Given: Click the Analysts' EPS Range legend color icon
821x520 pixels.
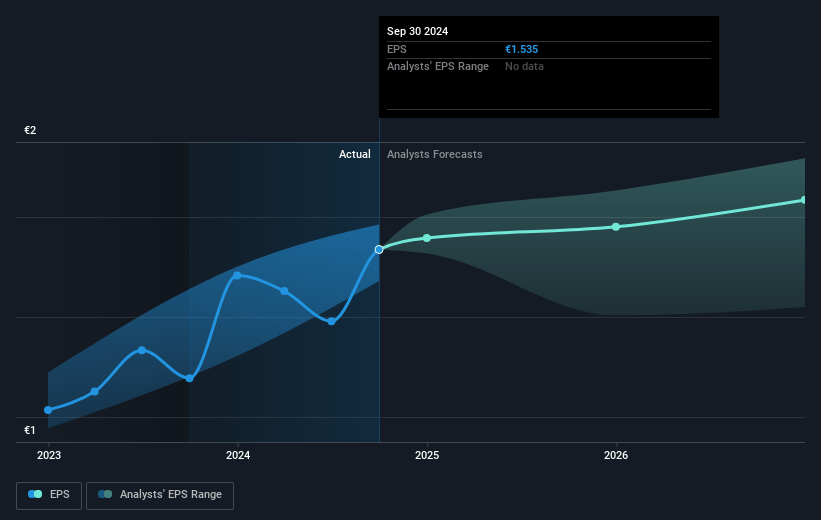Looking at the screenshot, I should [x=105, y=494].
